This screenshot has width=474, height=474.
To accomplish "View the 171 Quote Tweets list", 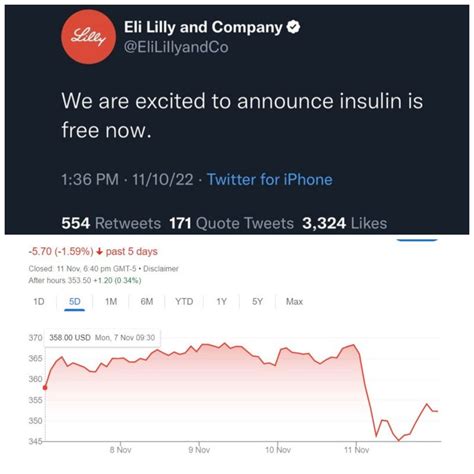I will point(231,223).
